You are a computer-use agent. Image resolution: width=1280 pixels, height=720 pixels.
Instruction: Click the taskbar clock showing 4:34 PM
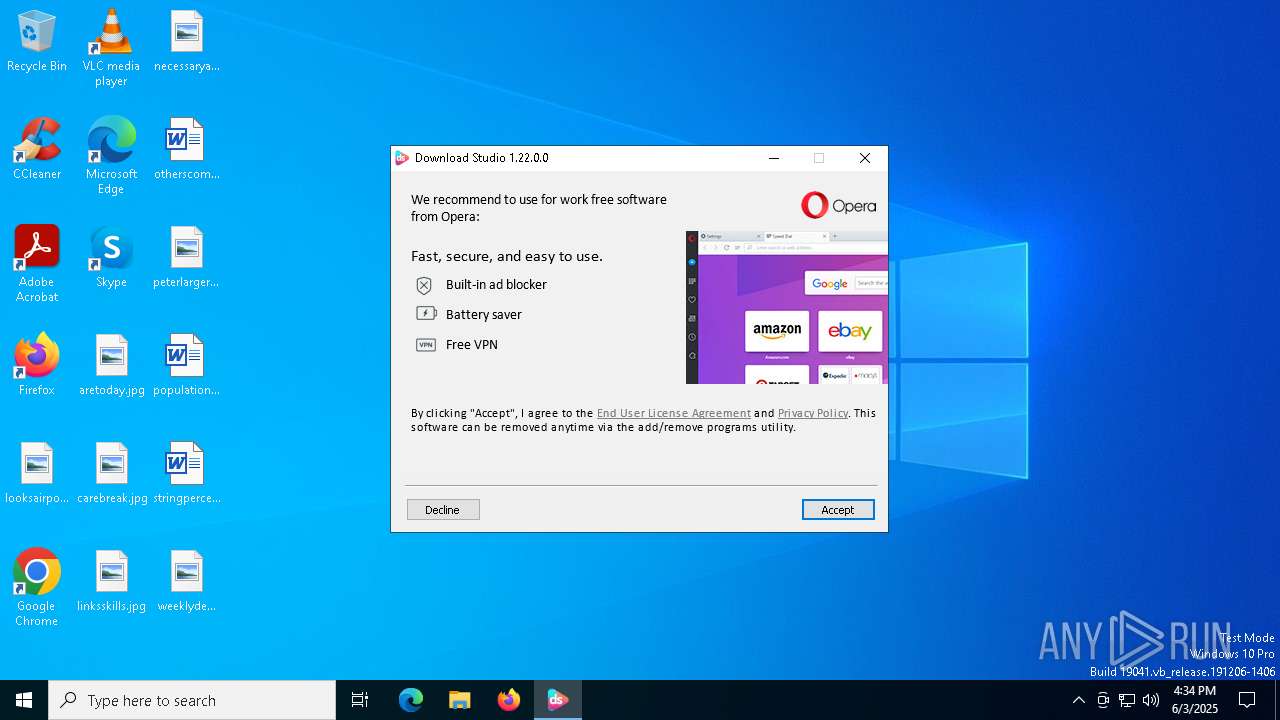1195,700
